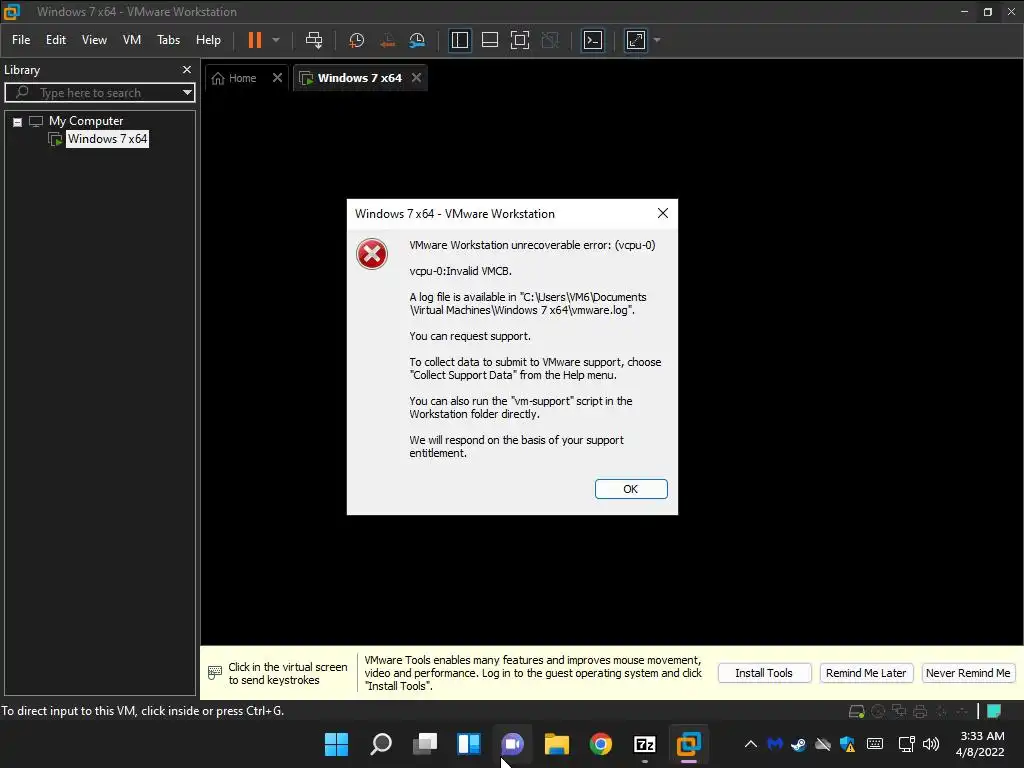The width and height of the screenshot is (1024, 768).
Task: Click the Remind Me Later button
Action: click(866, 673)
